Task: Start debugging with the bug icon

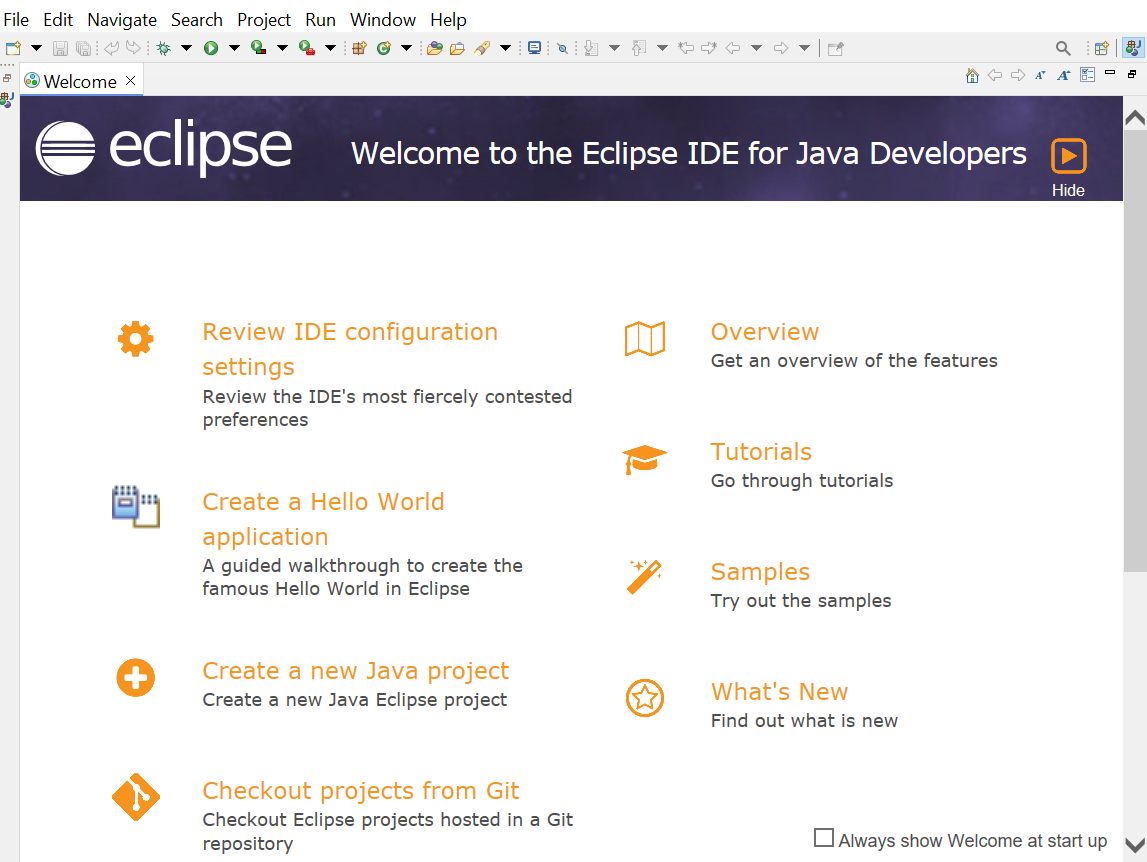Action: 164,48
